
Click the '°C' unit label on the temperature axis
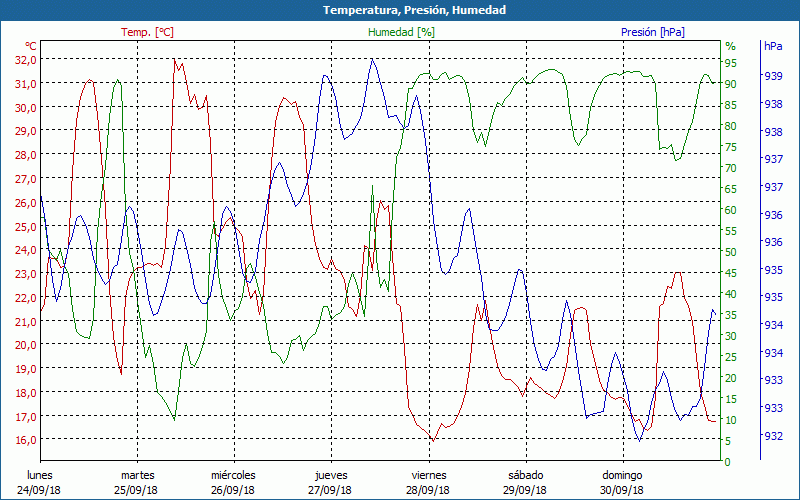(31, 45)
